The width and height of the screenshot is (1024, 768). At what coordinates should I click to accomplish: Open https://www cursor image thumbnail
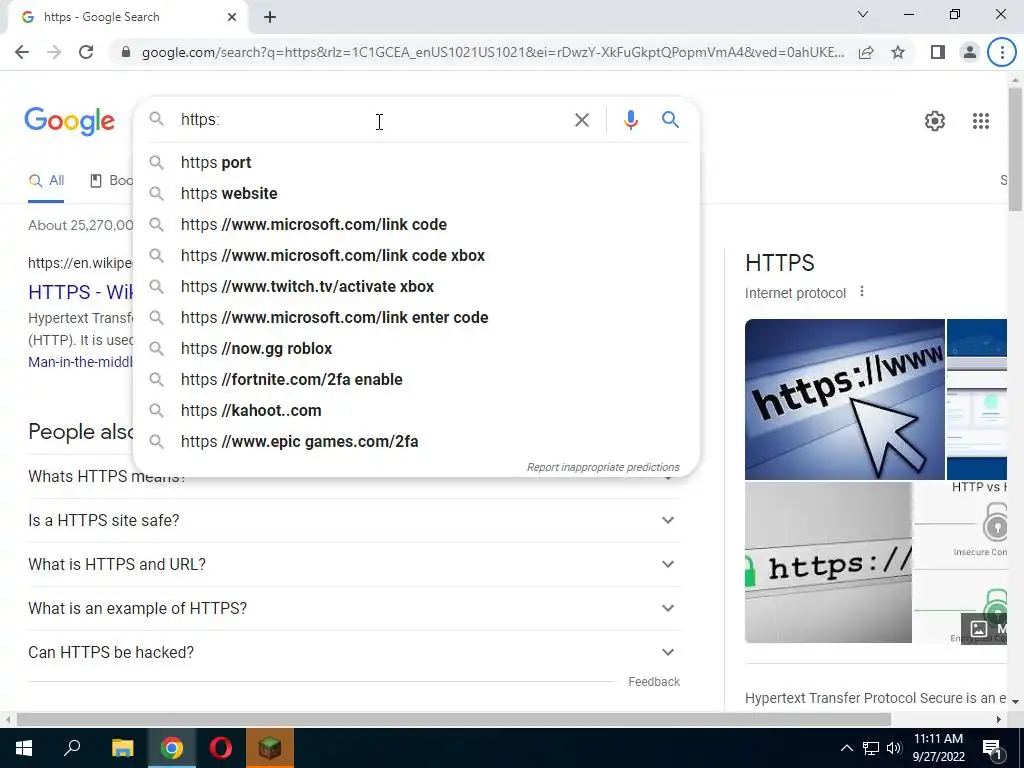(x=844, y=399)
